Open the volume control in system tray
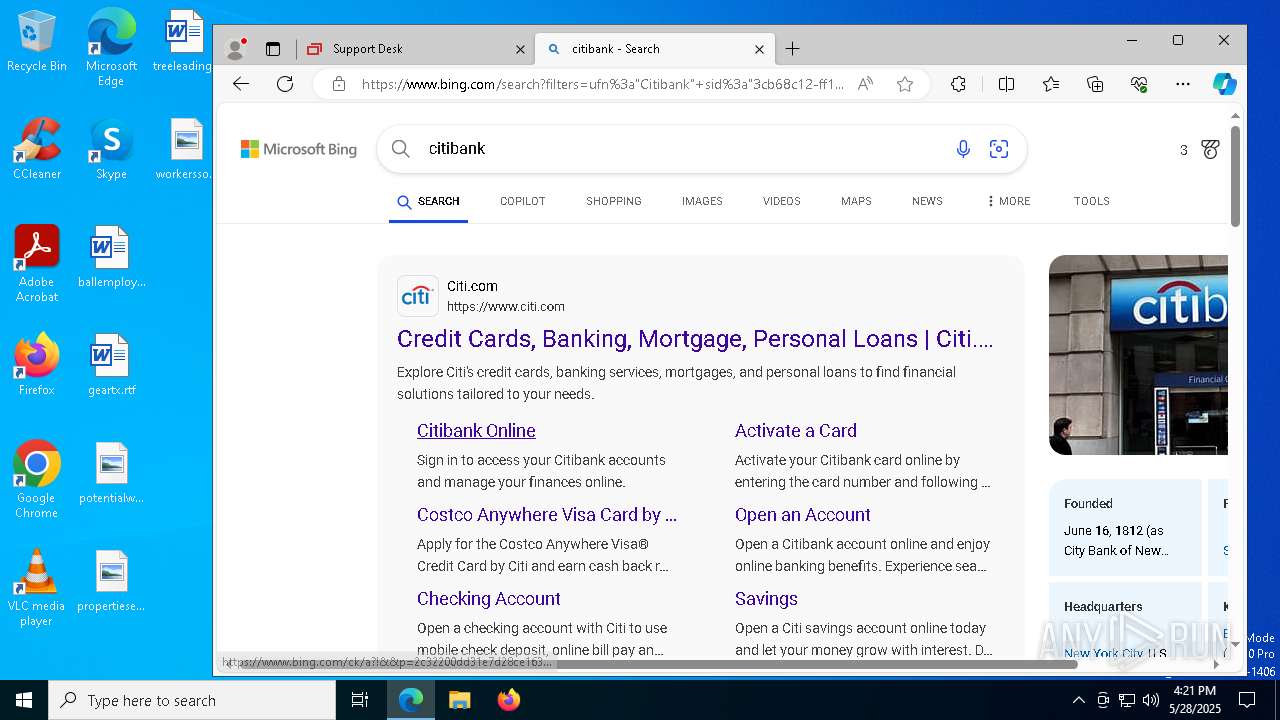 click(x=1151, y=700)
